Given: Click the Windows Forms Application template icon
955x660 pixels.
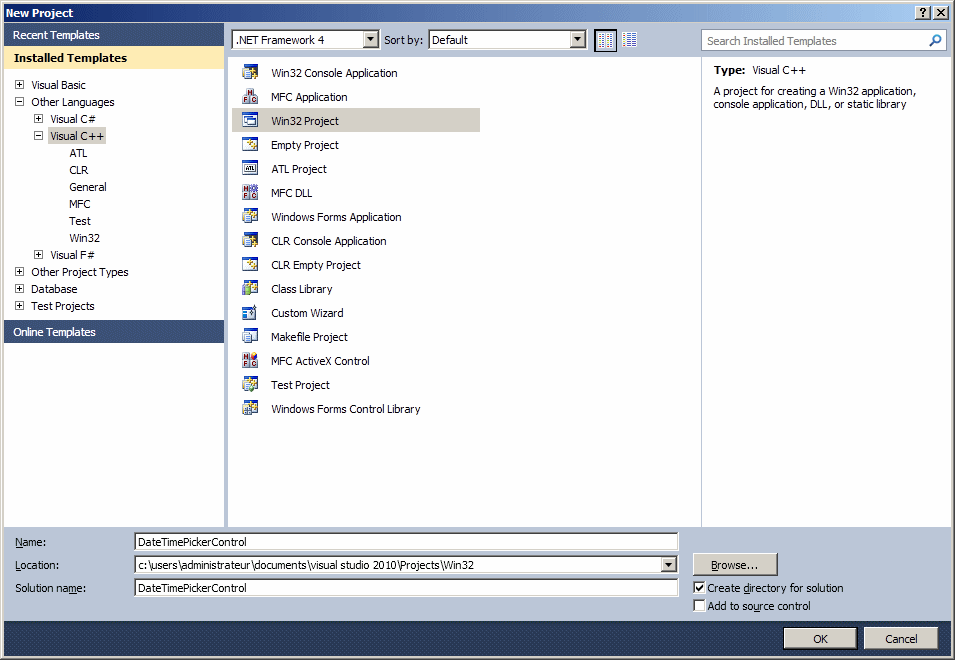Looking at the screenshot, I should [250, 216].
